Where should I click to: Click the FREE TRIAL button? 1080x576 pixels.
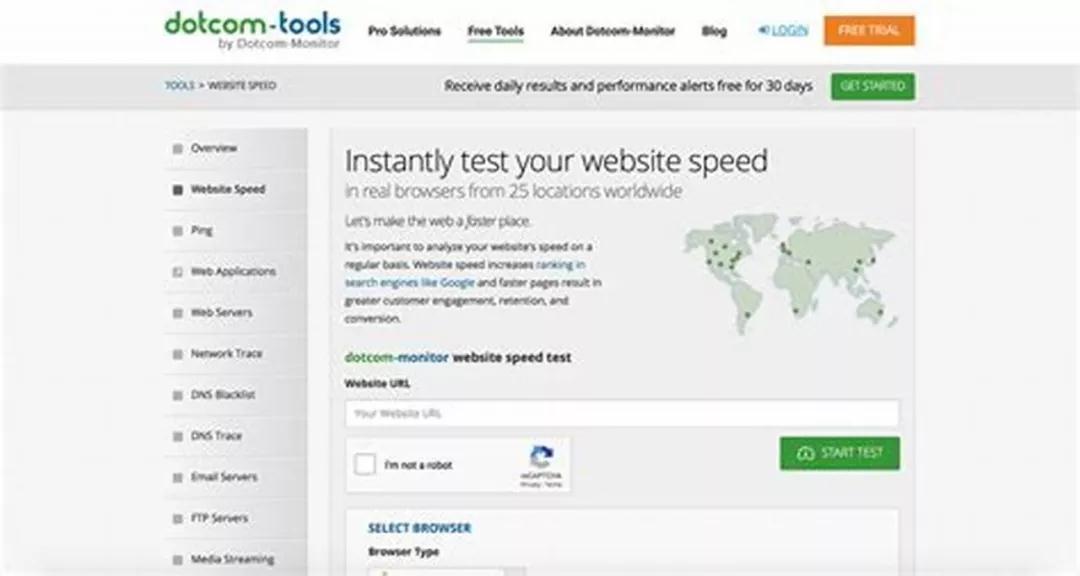[x=869, y=30]
